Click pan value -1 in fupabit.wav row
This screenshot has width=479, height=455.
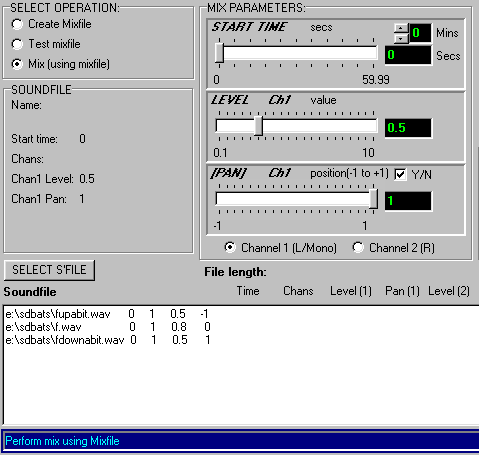[x=204, y=314]
